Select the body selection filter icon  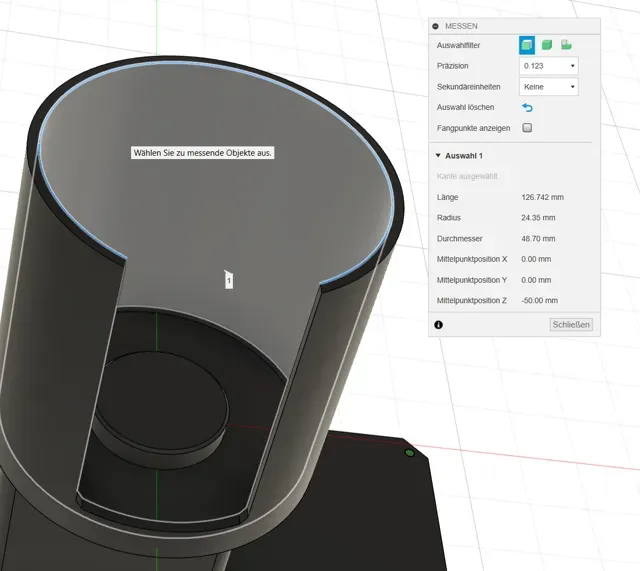[x=547, y=45]
